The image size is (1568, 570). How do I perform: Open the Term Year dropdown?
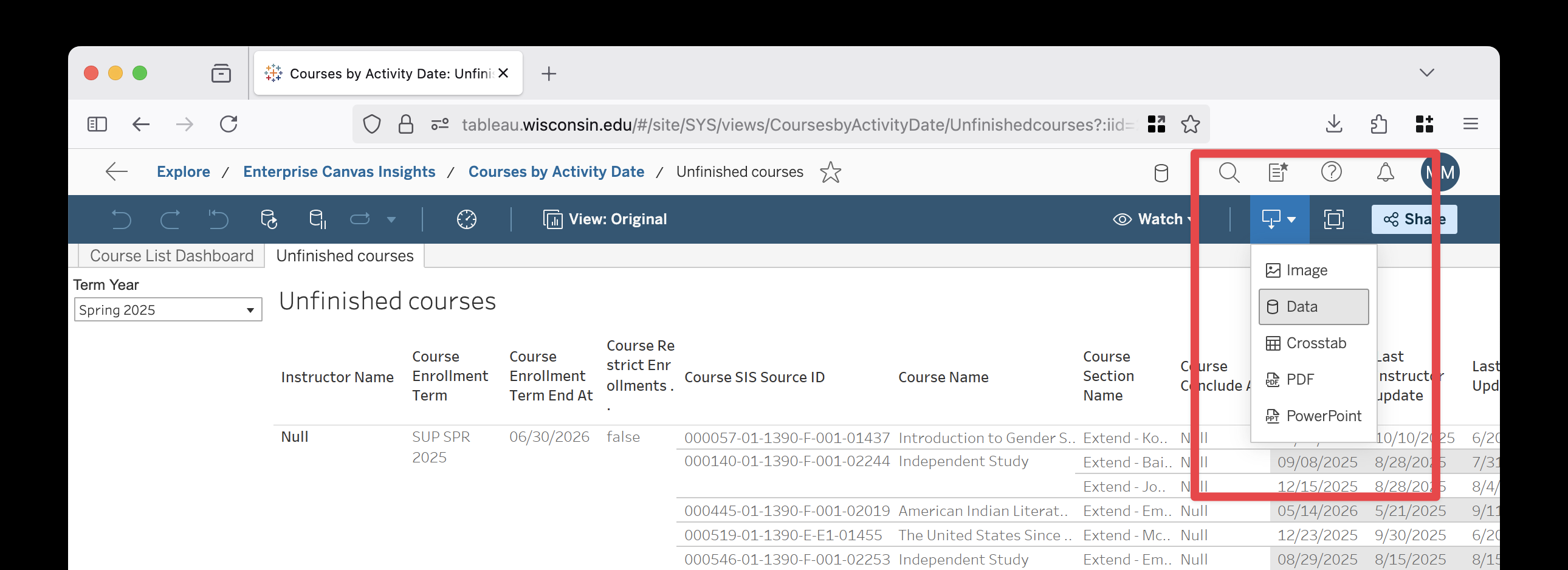click(250, 310)
